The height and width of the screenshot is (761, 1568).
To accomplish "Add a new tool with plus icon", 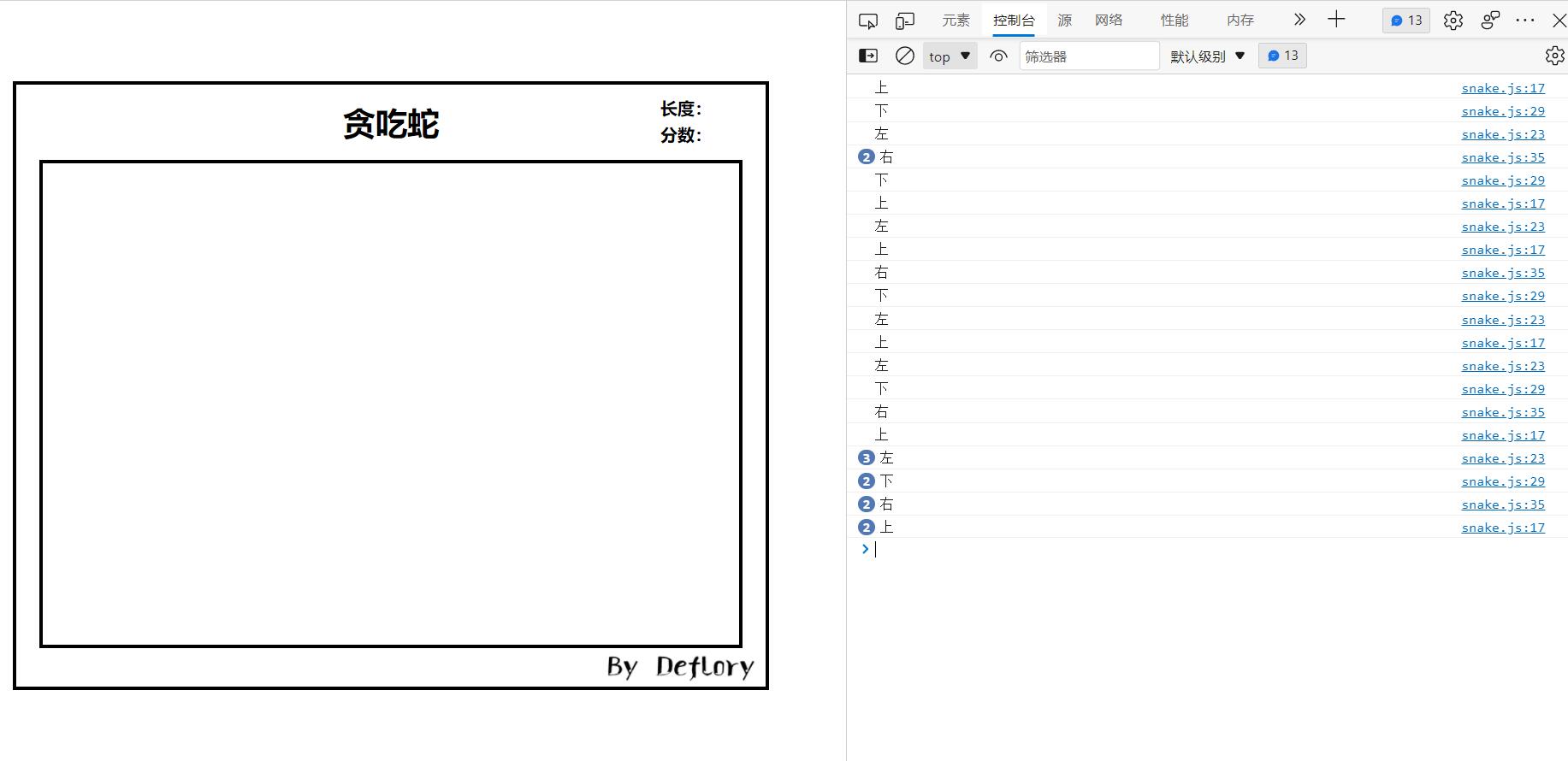I will click(1336, 20).
